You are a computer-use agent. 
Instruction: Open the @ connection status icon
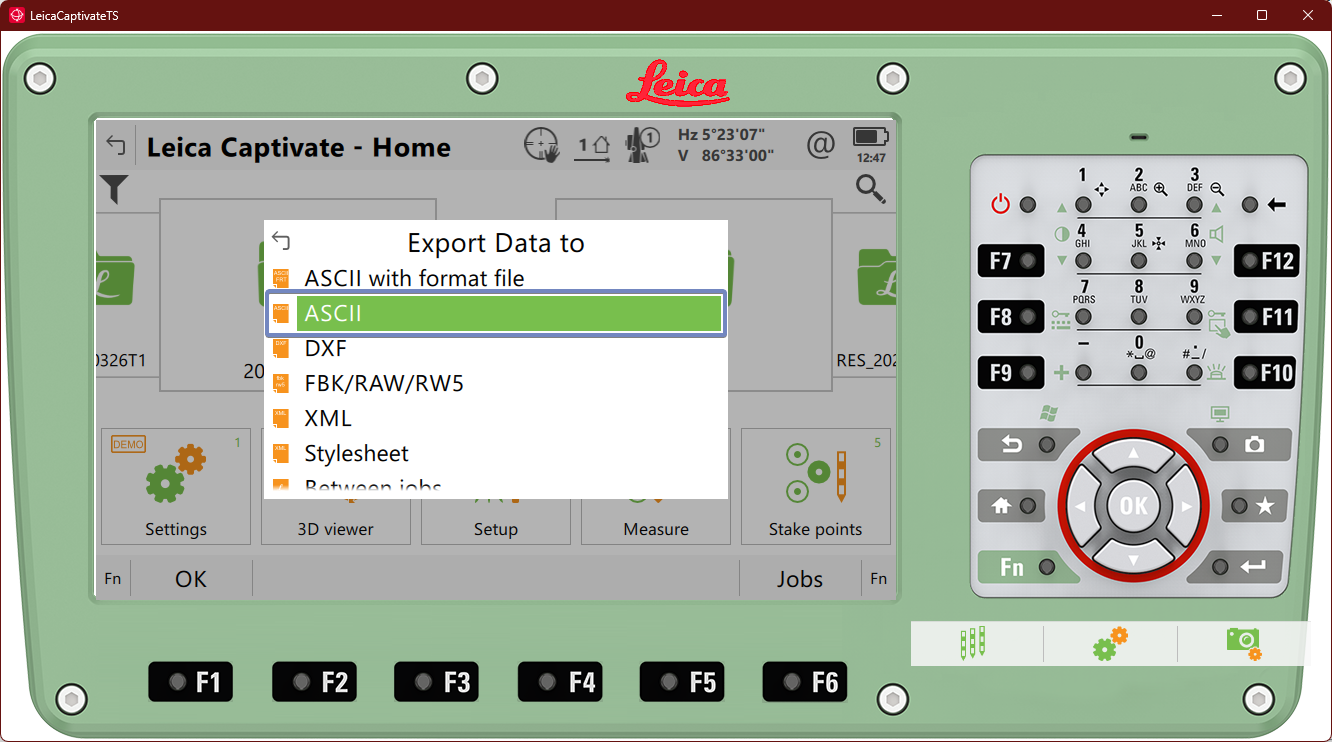pos(820,146)
